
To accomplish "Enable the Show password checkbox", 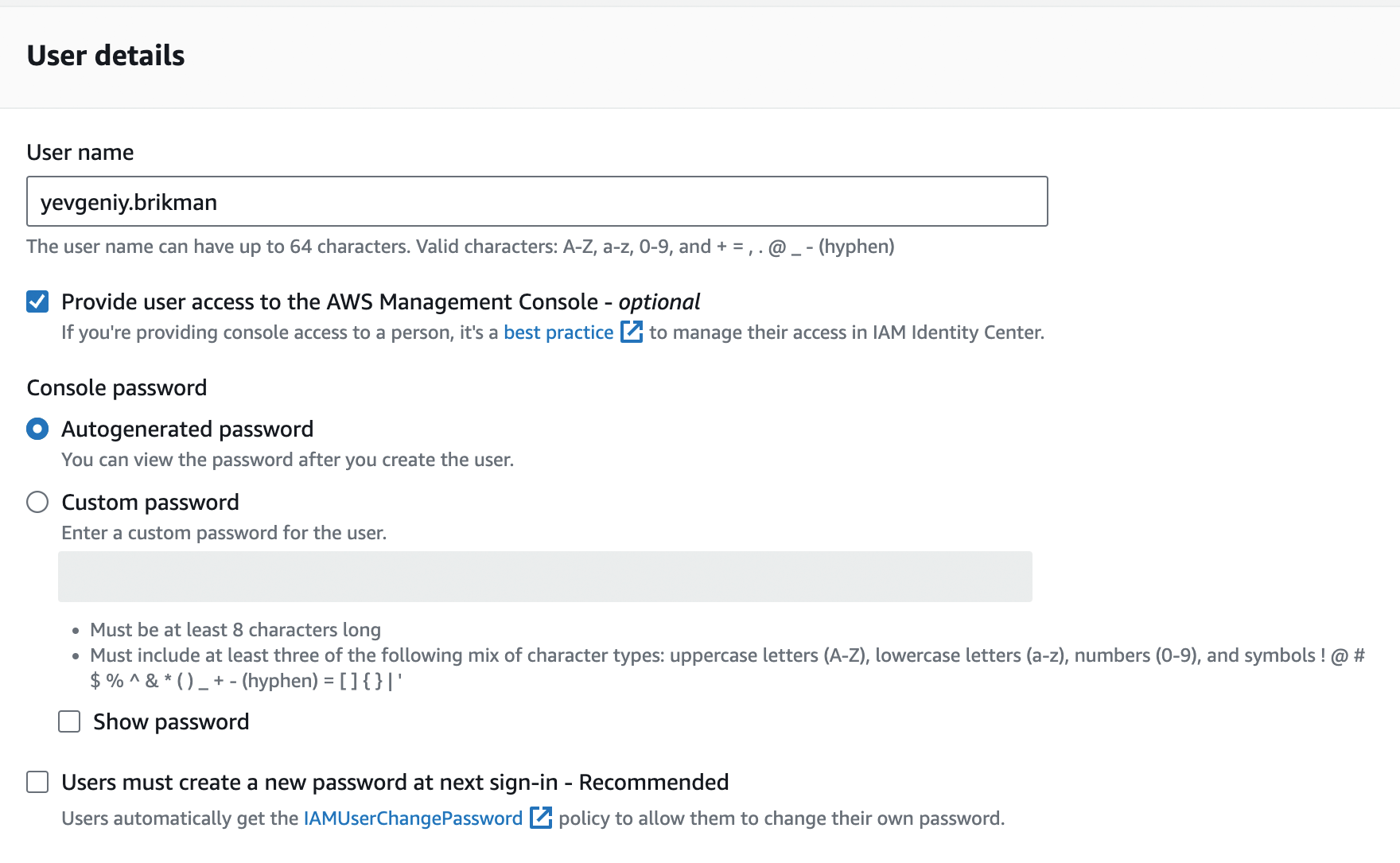I will coord(69,721).
